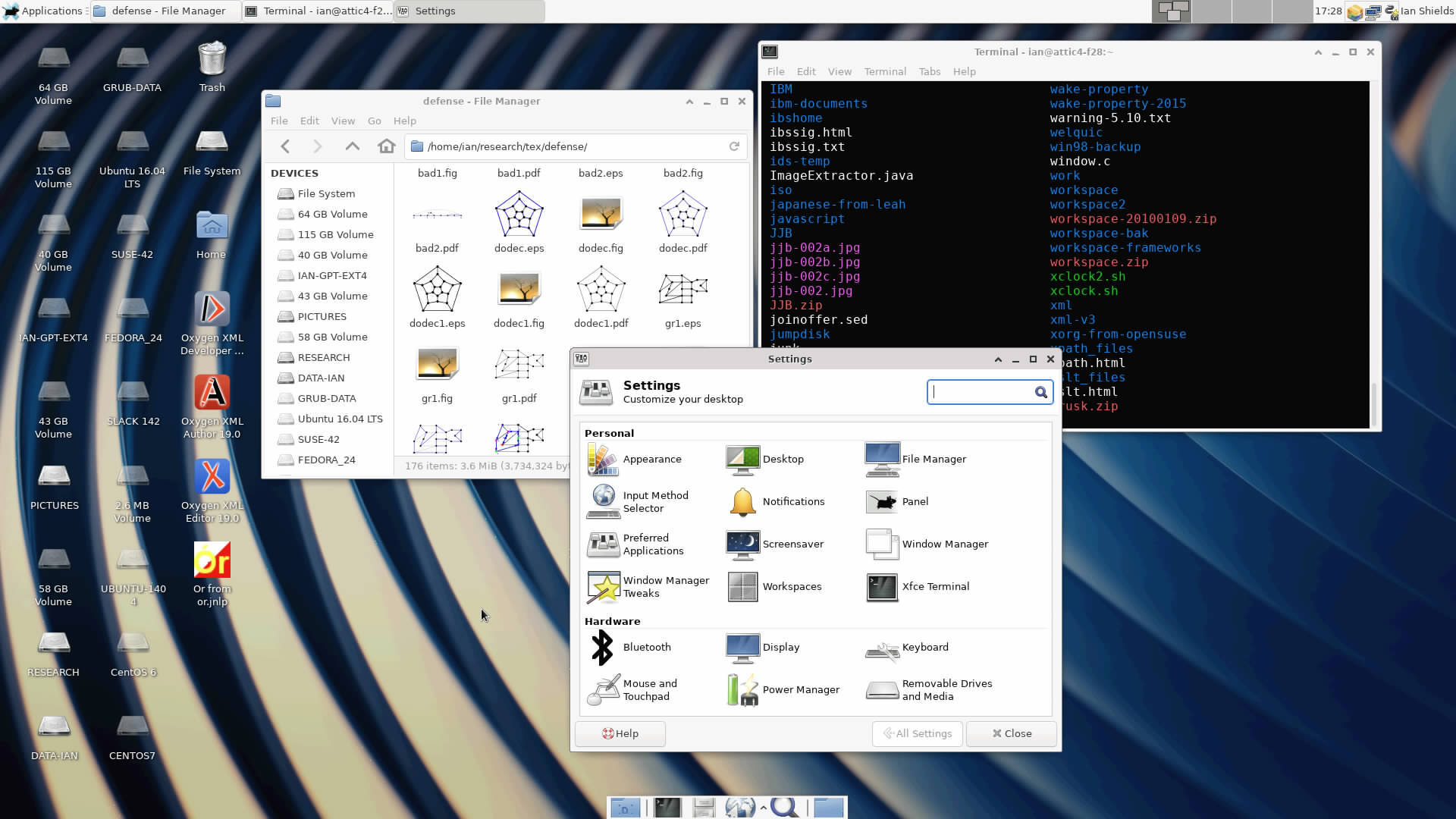Click the Help button in Settings
This screenshot has width=1456, height=819.
[620, 733]
